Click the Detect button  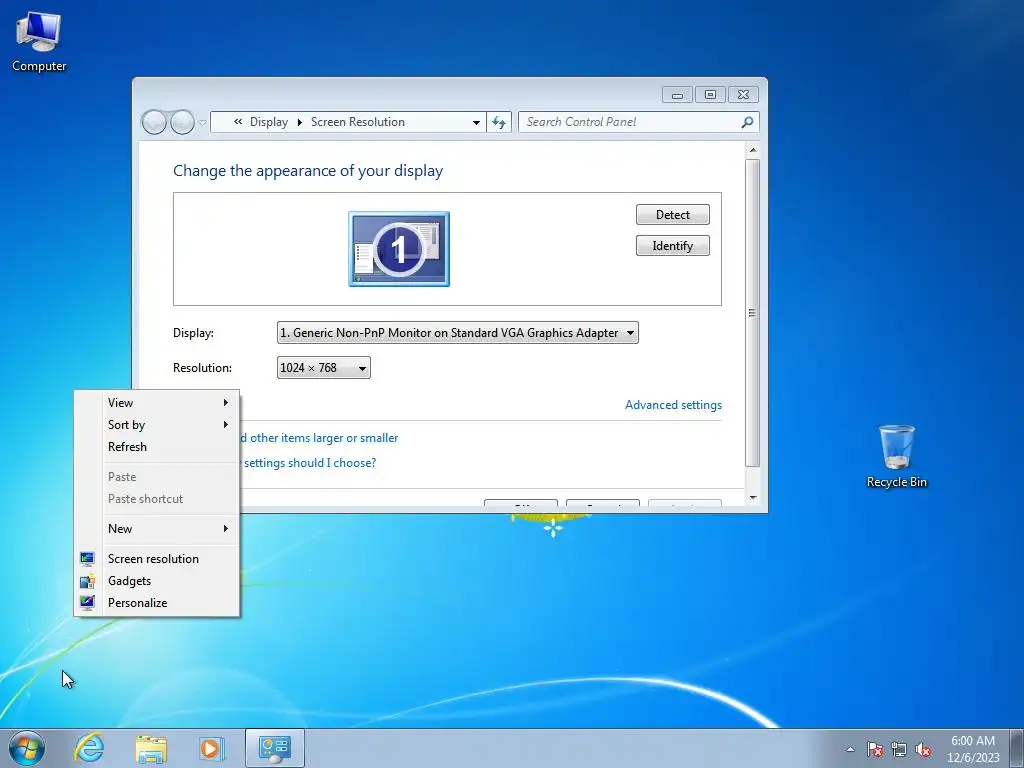pyautogui.click(x=673, y=215)
